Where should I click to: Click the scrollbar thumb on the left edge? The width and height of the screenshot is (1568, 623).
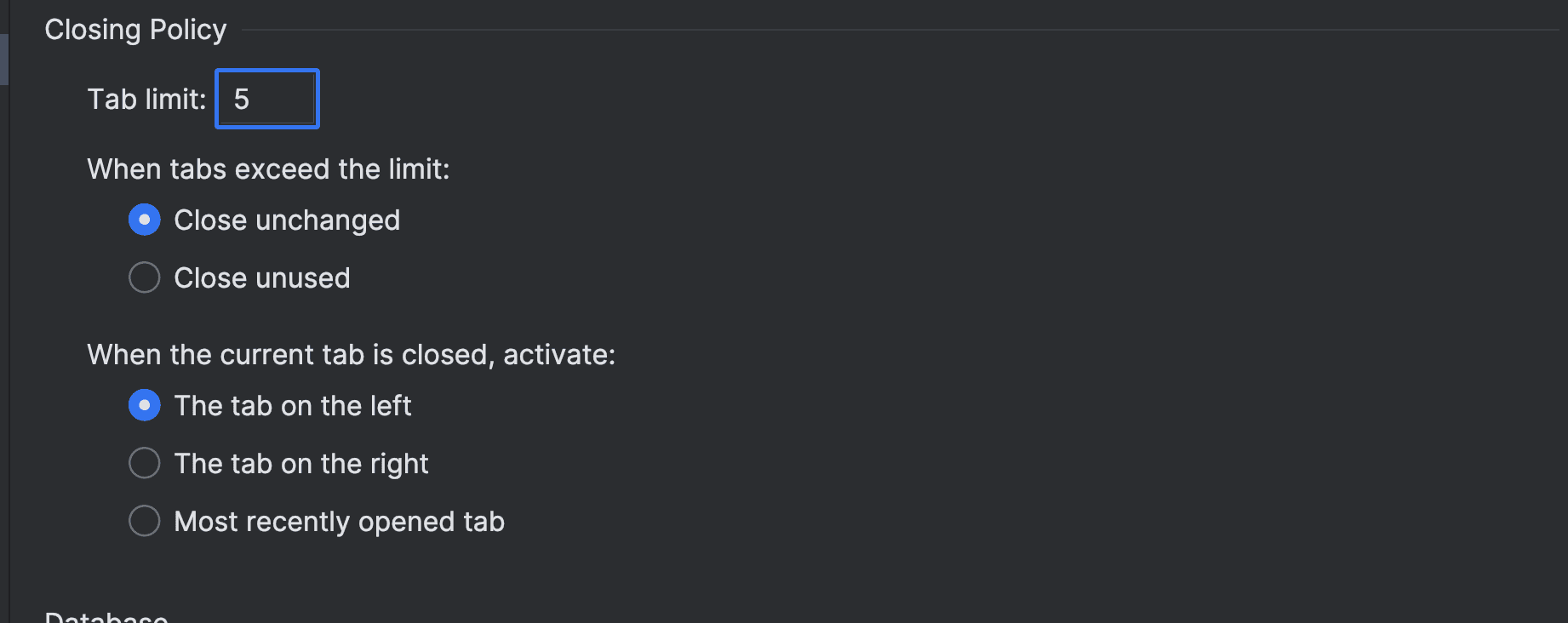(4, 60)
